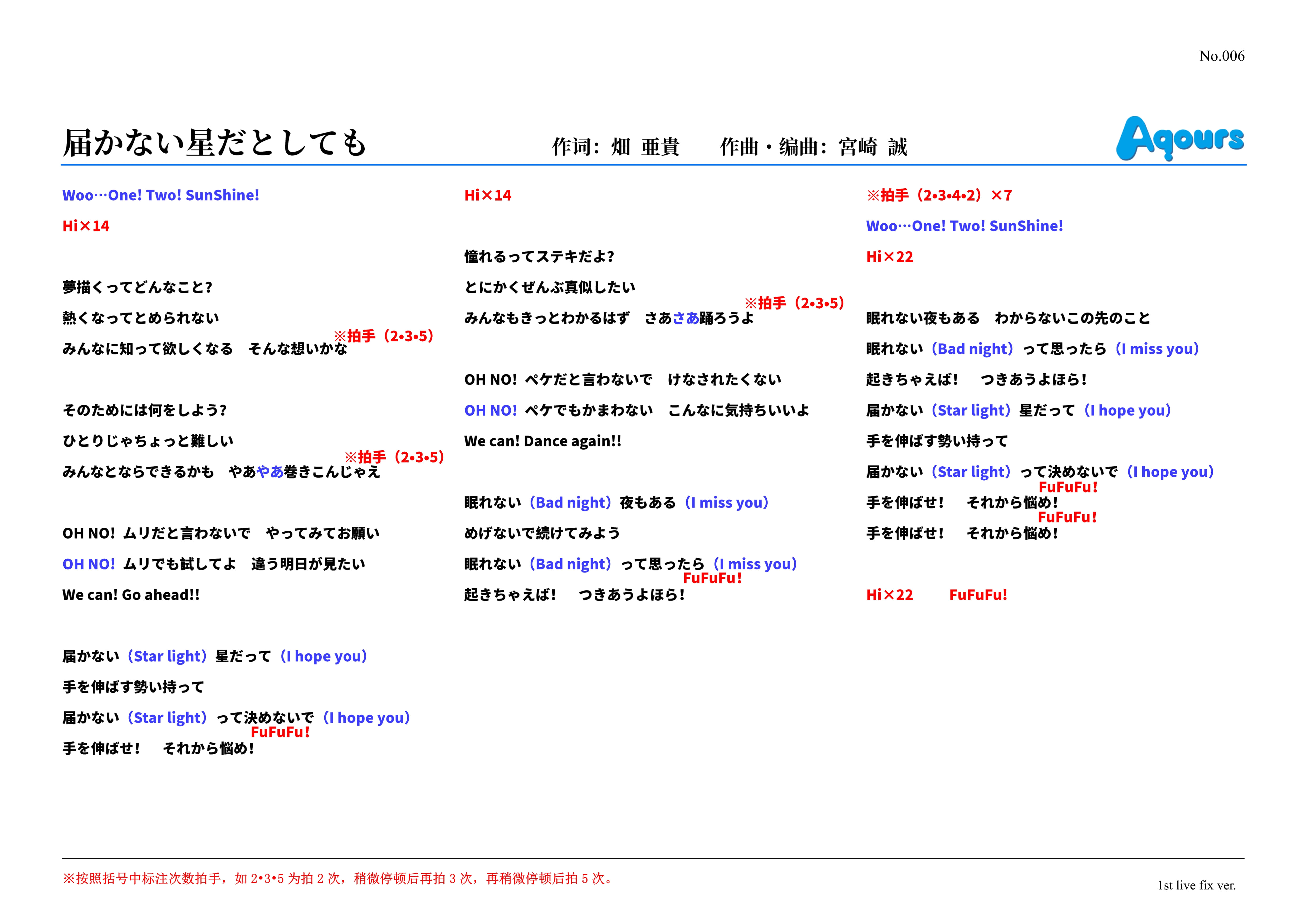
Task: Click the We can! Dance again!! lyric
Action: pyautogui.click(x=542, y=441)
